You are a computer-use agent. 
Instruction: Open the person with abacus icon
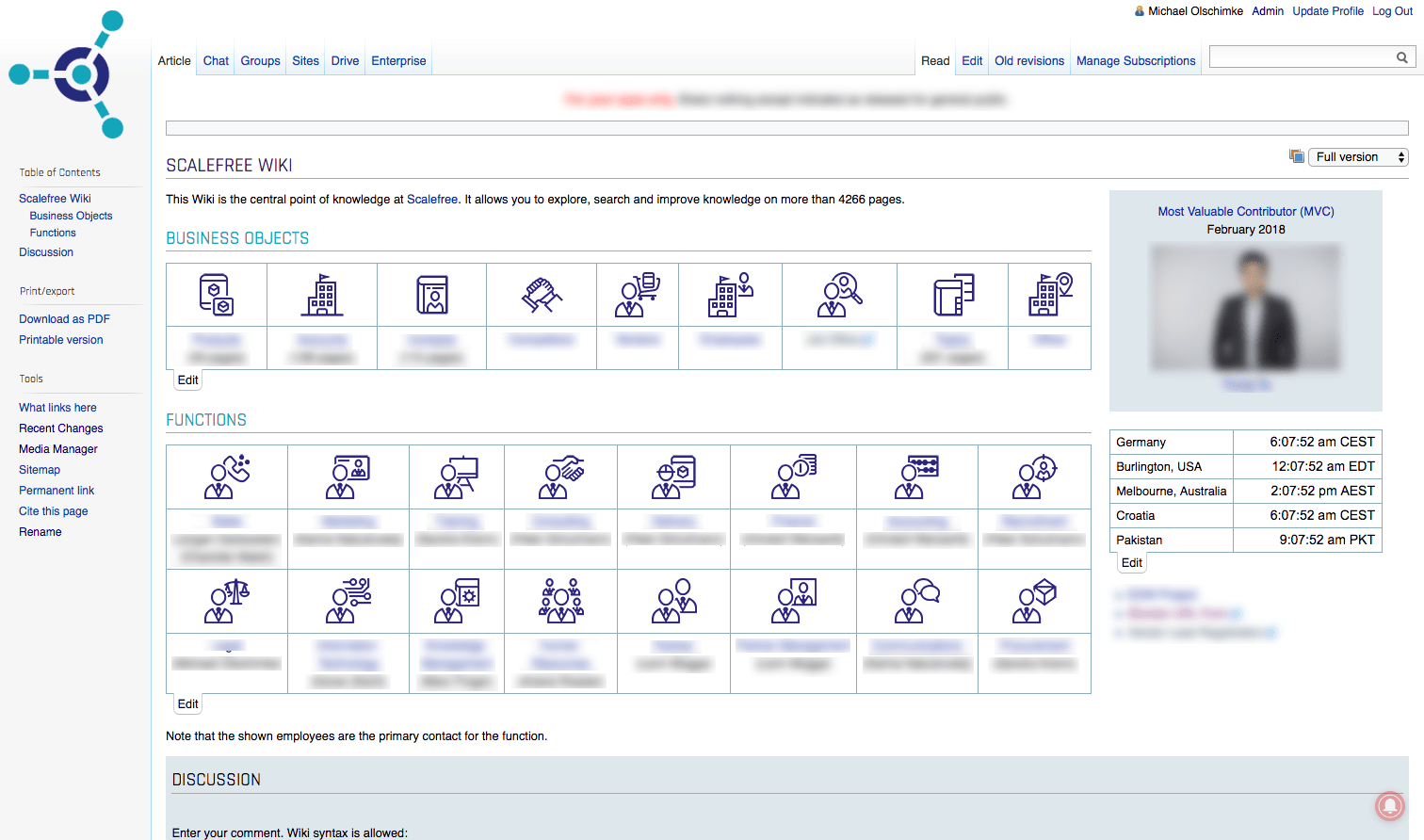[x=917, y=477]
